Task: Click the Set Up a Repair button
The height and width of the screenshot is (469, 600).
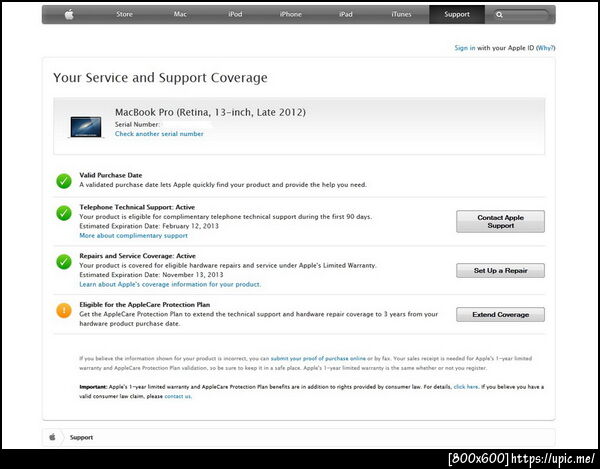Action: coord(500,270)
